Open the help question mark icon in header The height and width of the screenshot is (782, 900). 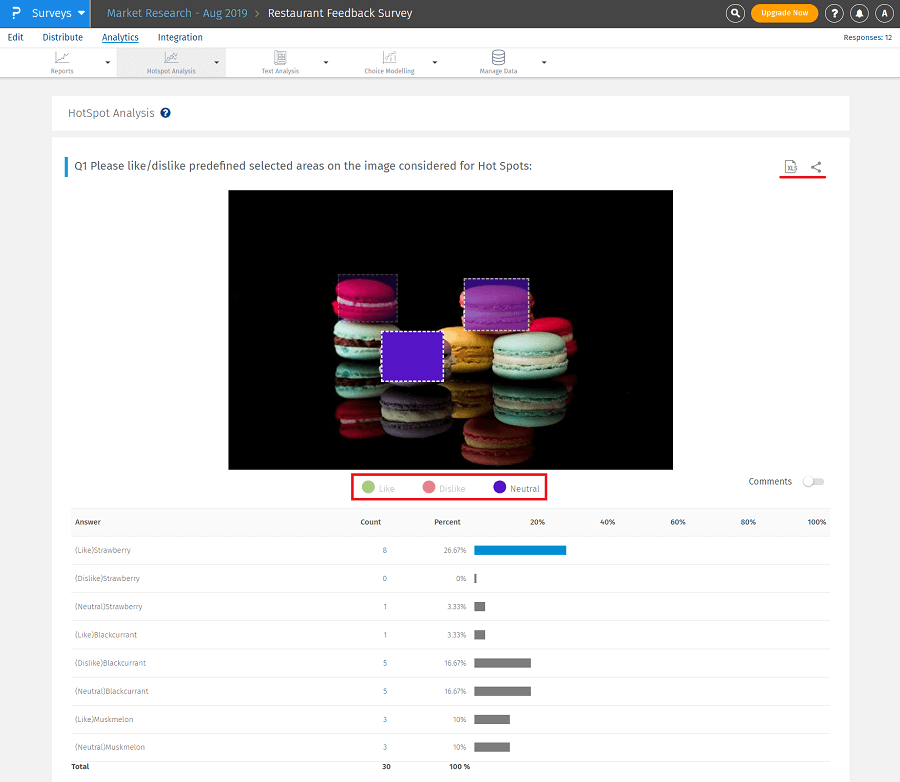click(x=835, y=13)
